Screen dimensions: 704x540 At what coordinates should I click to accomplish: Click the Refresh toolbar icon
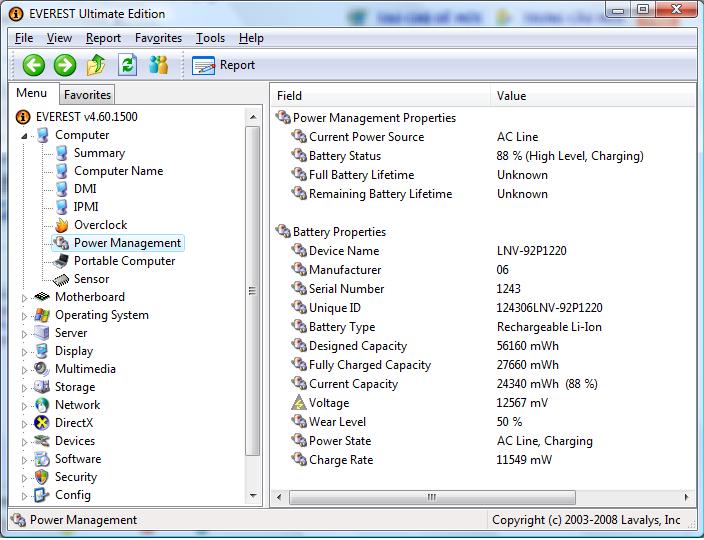point(127,65)
